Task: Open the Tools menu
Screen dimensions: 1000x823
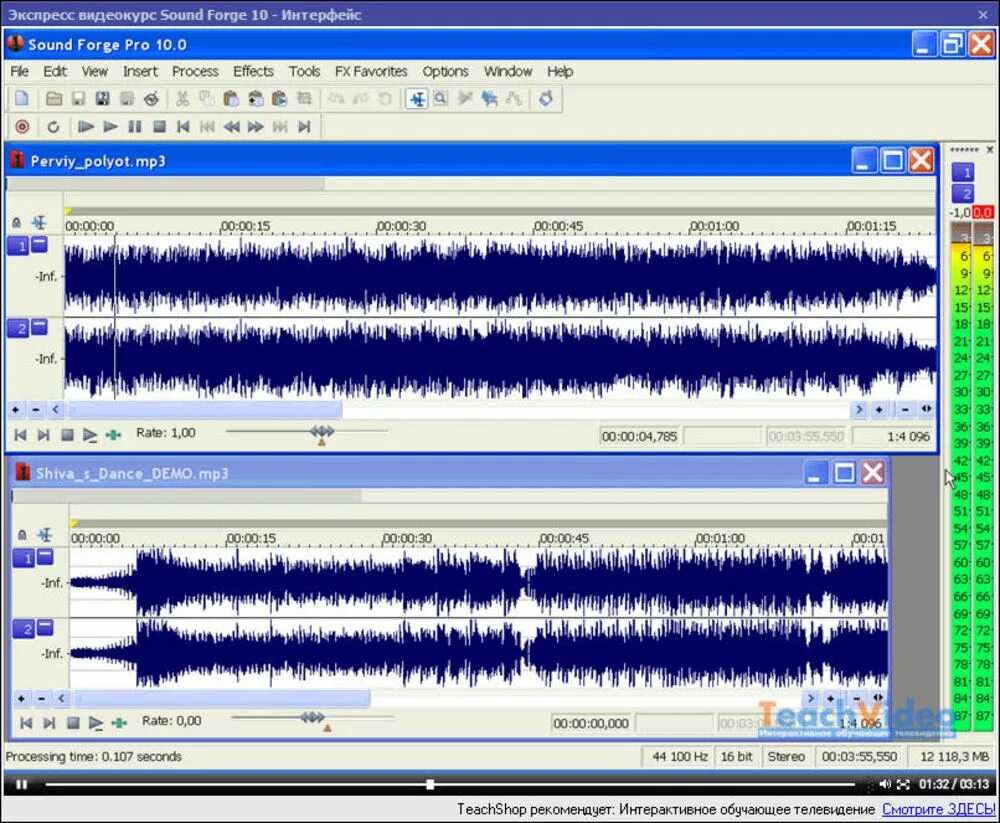Action: coord(304,71)
